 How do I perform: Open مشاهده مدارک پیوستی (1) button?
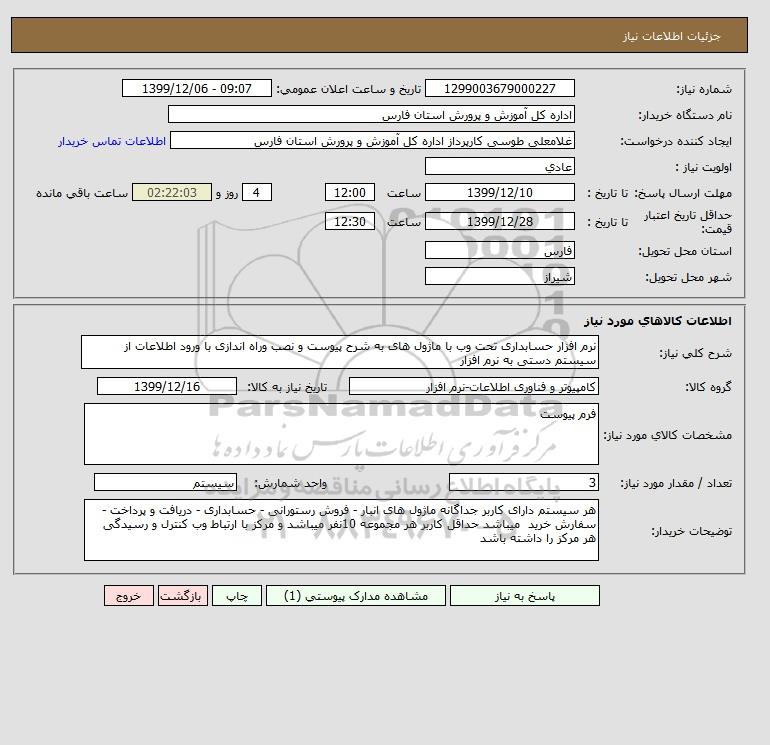click(356, 596)
